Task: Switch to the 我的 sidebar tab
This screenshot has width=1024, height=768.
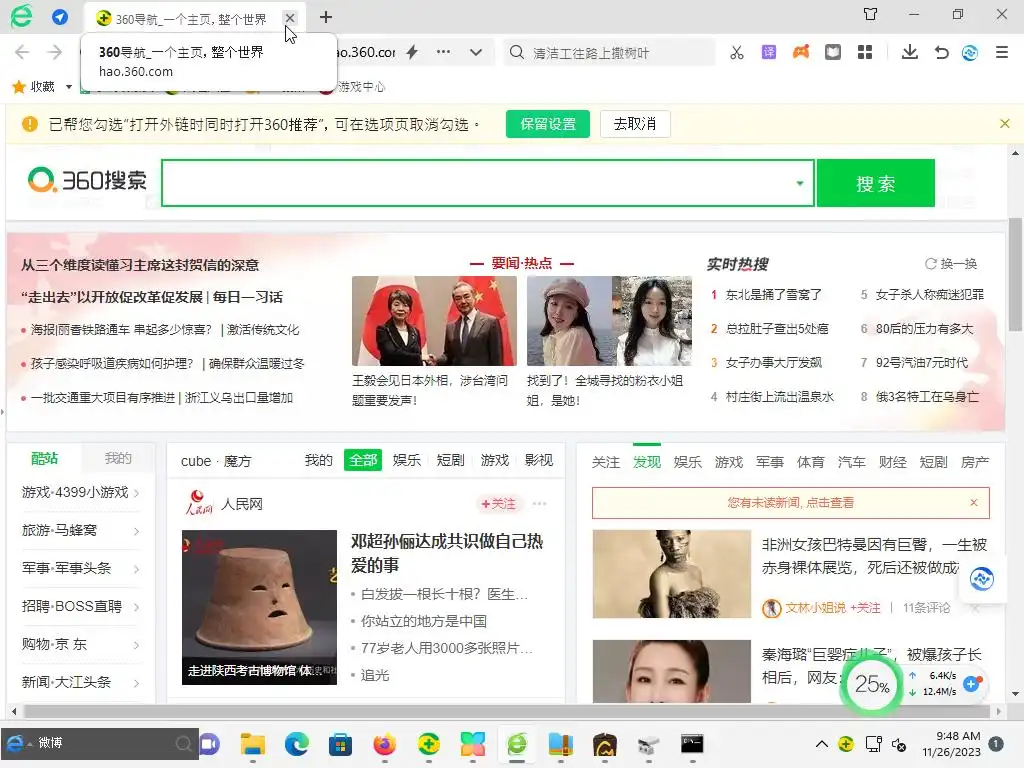Action: (x=118, y=458)
